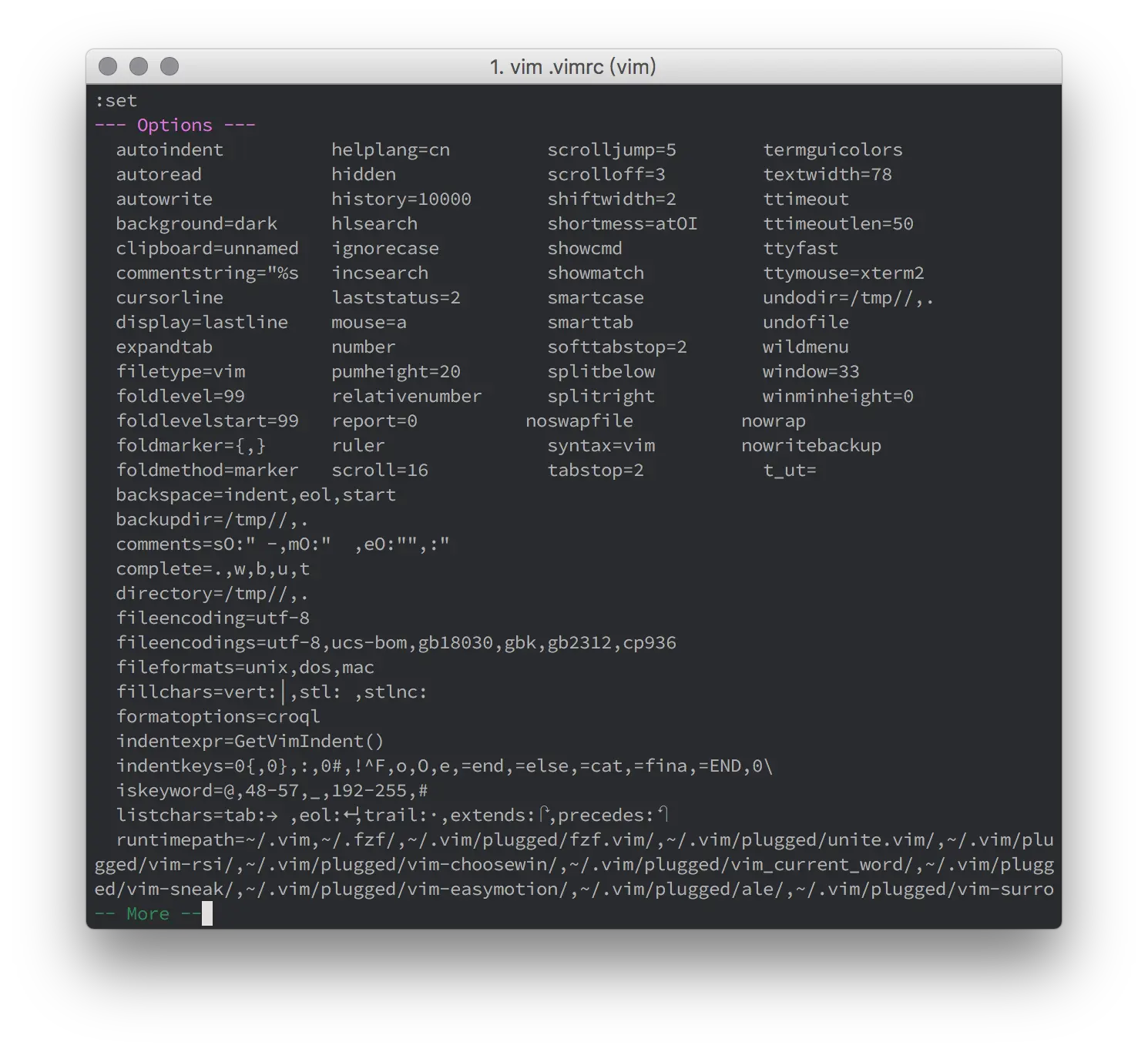This screenshot has width=1148, height=1052.
Task: Click the 'ruler' option
Action: (x=358, y=446)
